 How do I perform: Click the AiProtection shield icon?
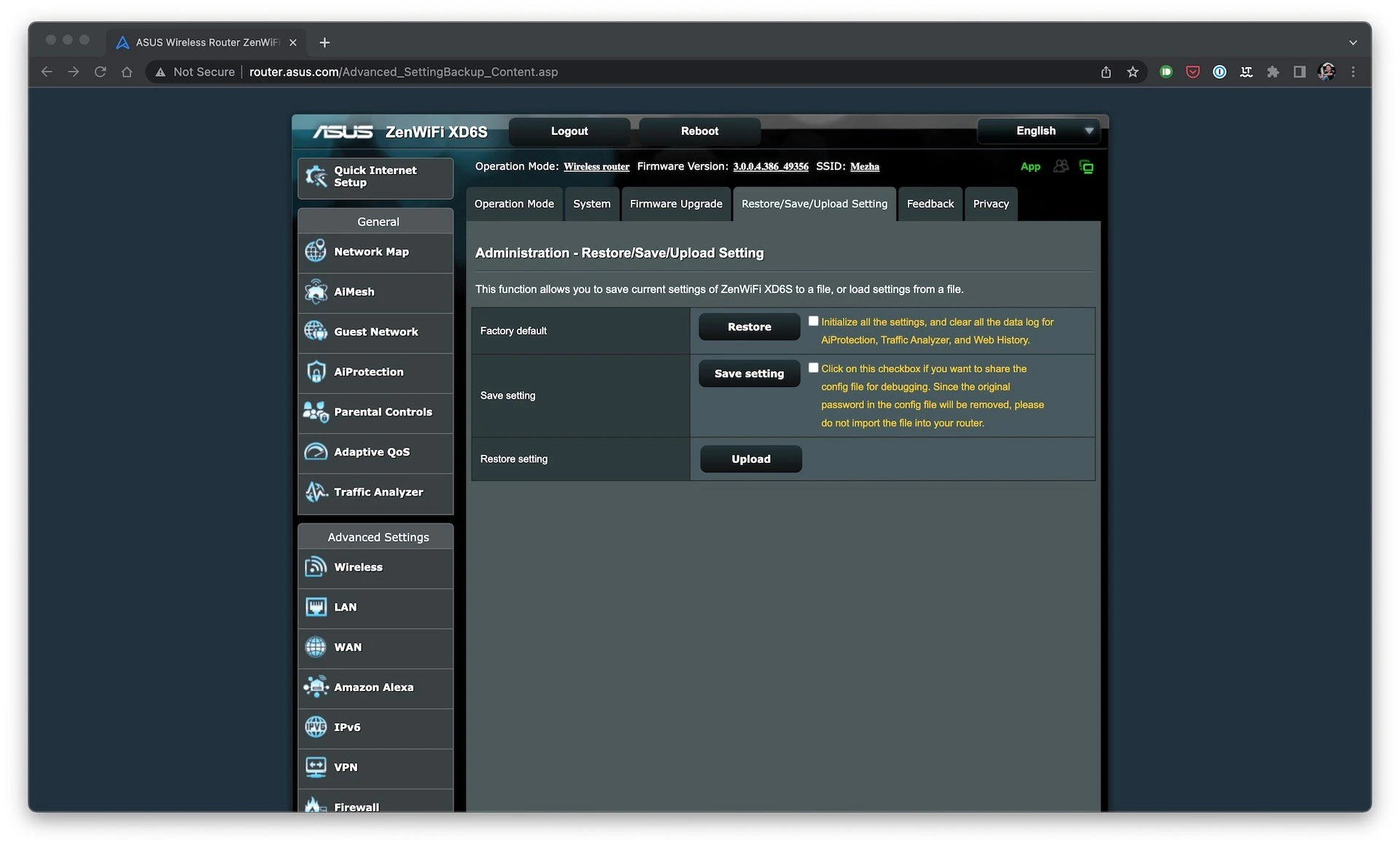[x=316, y=372]
